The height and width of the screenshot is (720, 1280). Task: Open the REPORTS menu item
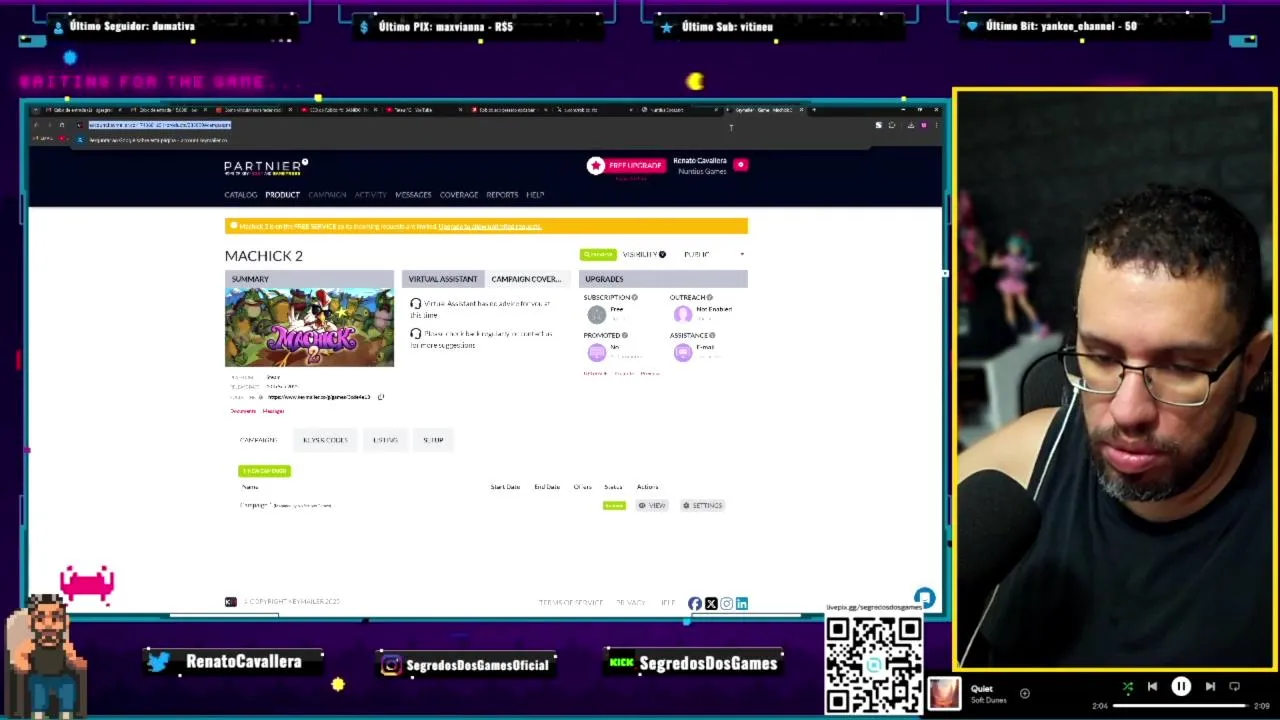[x=502, y=195]
